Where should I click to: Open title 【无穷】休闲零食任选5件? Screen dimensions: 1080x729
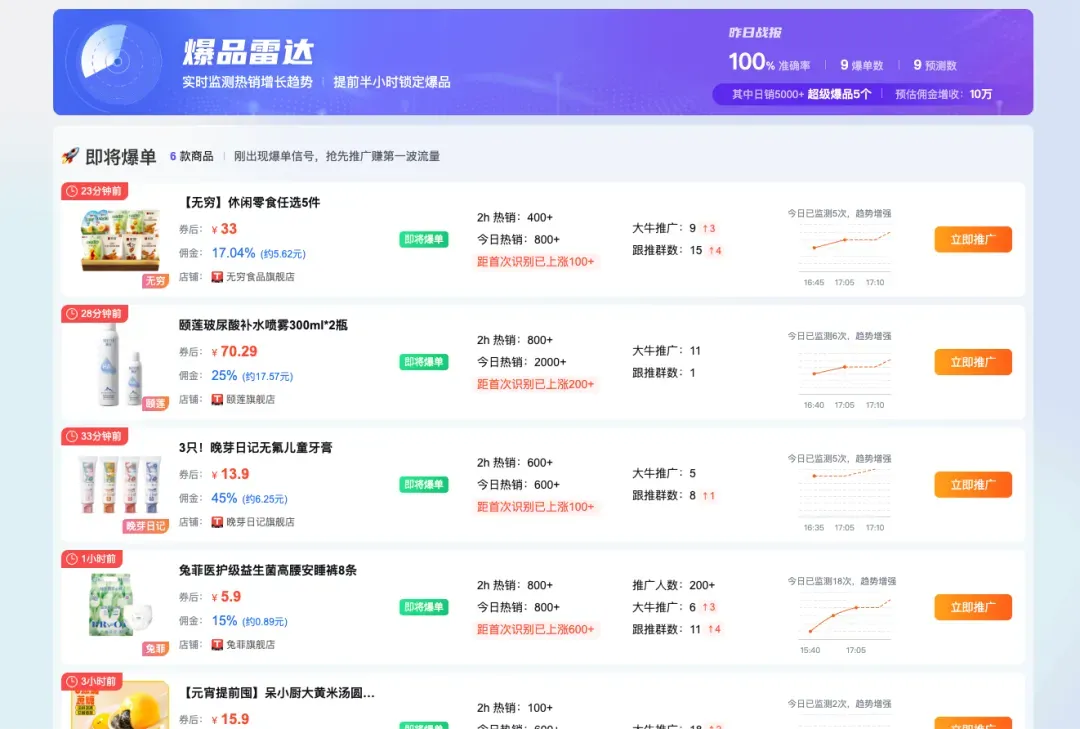250,203
